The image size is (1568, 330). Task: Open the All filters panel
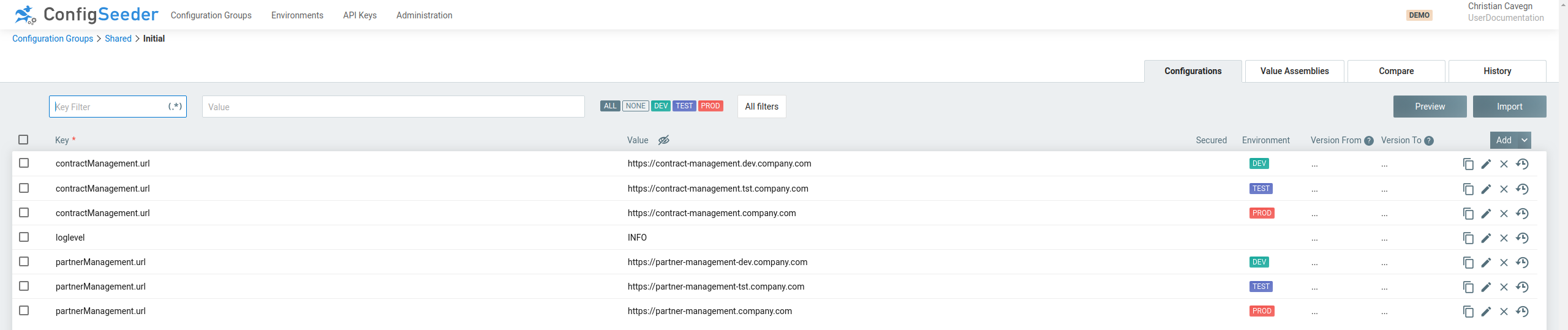tap(761, 107)
